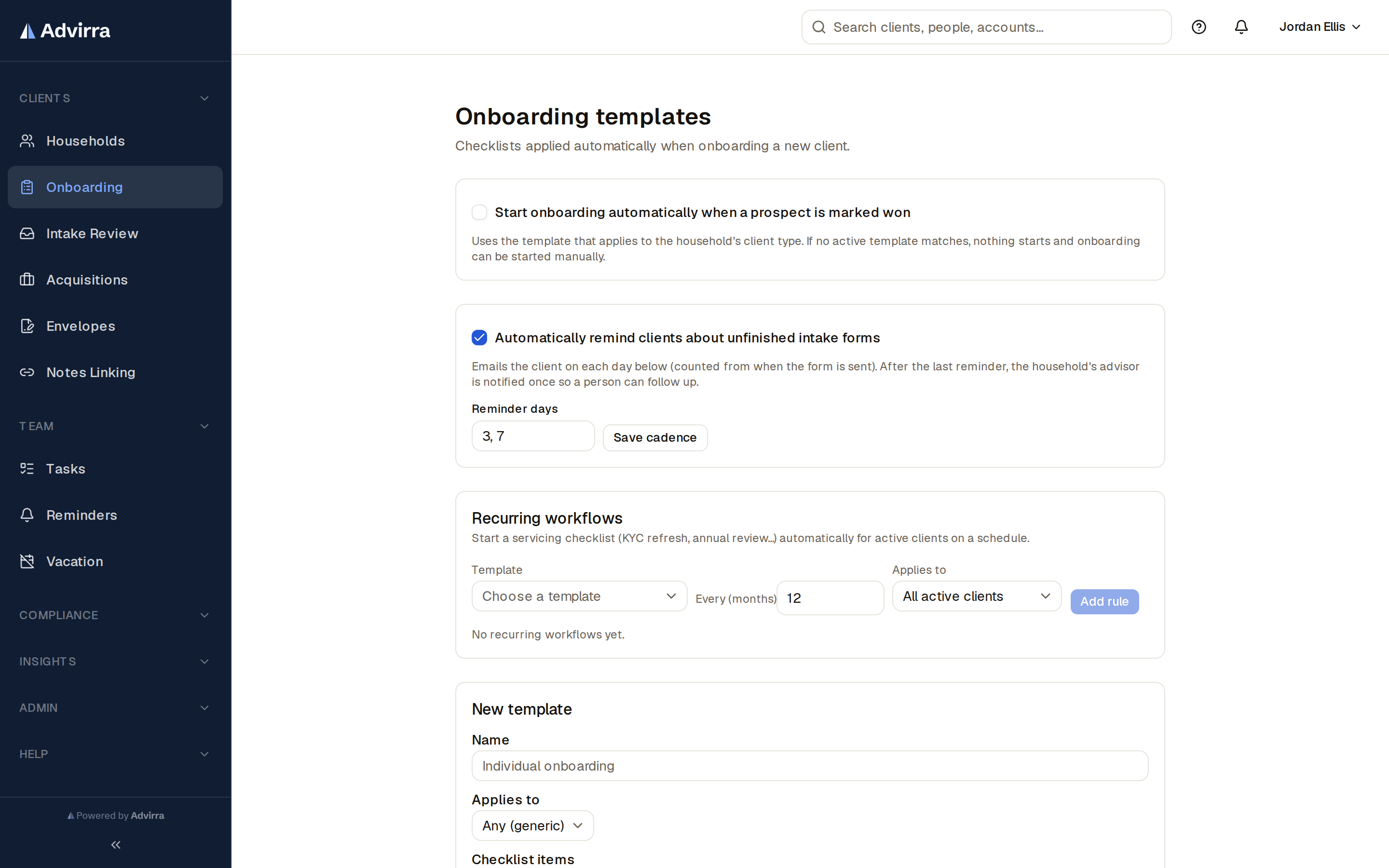
Task: Click the template Name input field
Action: click(810, 766)
